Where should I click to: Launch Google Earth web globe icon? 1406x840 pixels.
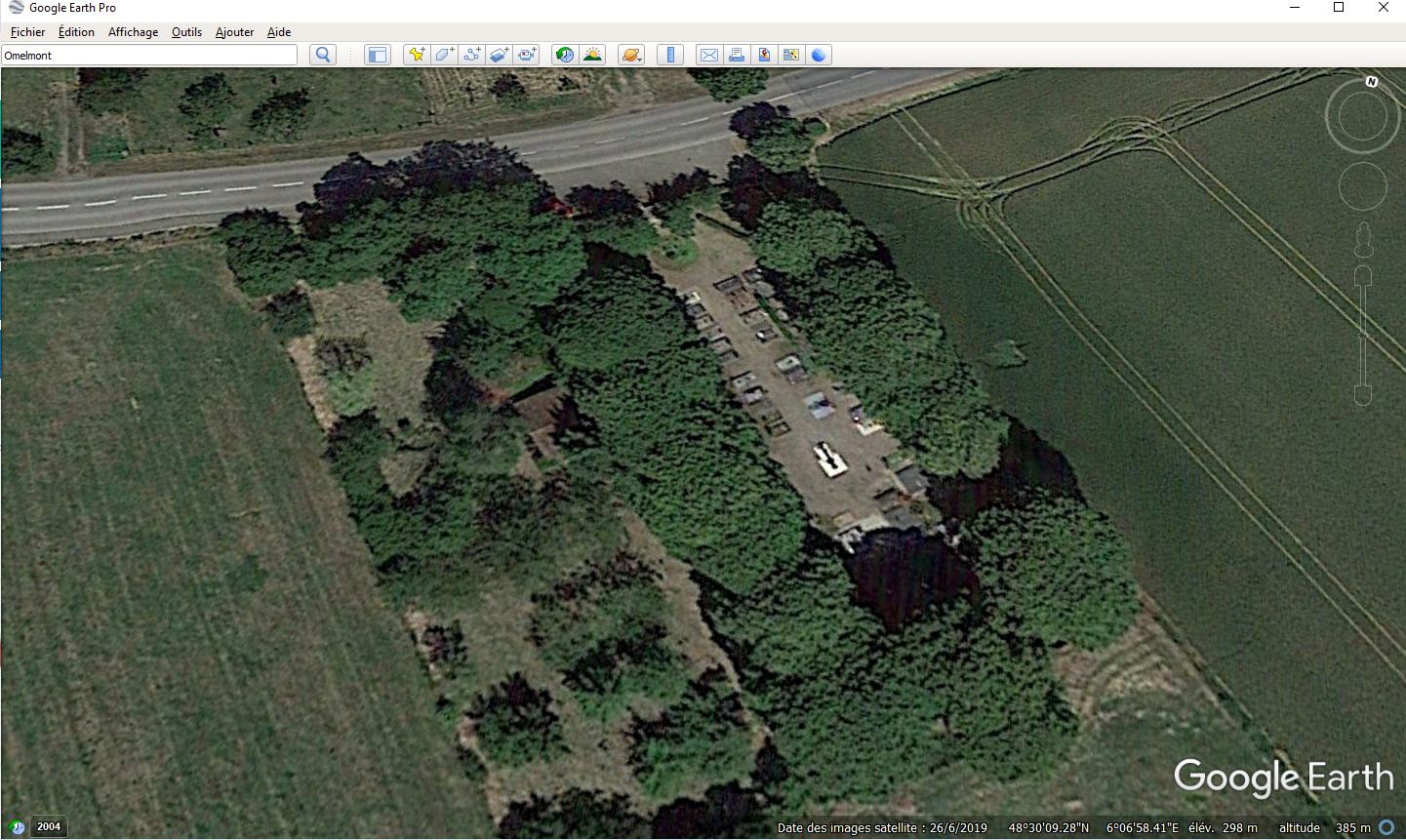click(x=819, y=55)
